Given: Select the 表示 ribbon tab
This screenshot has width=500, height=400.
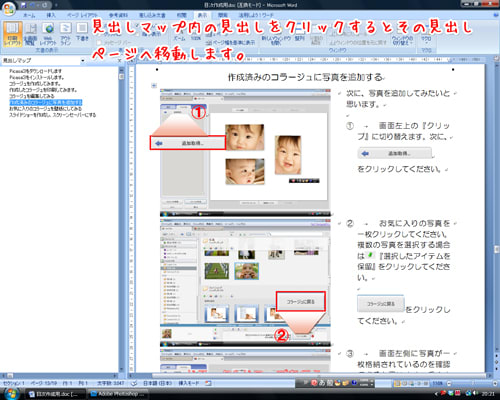Looking at the screenshot, I should 203,15.
